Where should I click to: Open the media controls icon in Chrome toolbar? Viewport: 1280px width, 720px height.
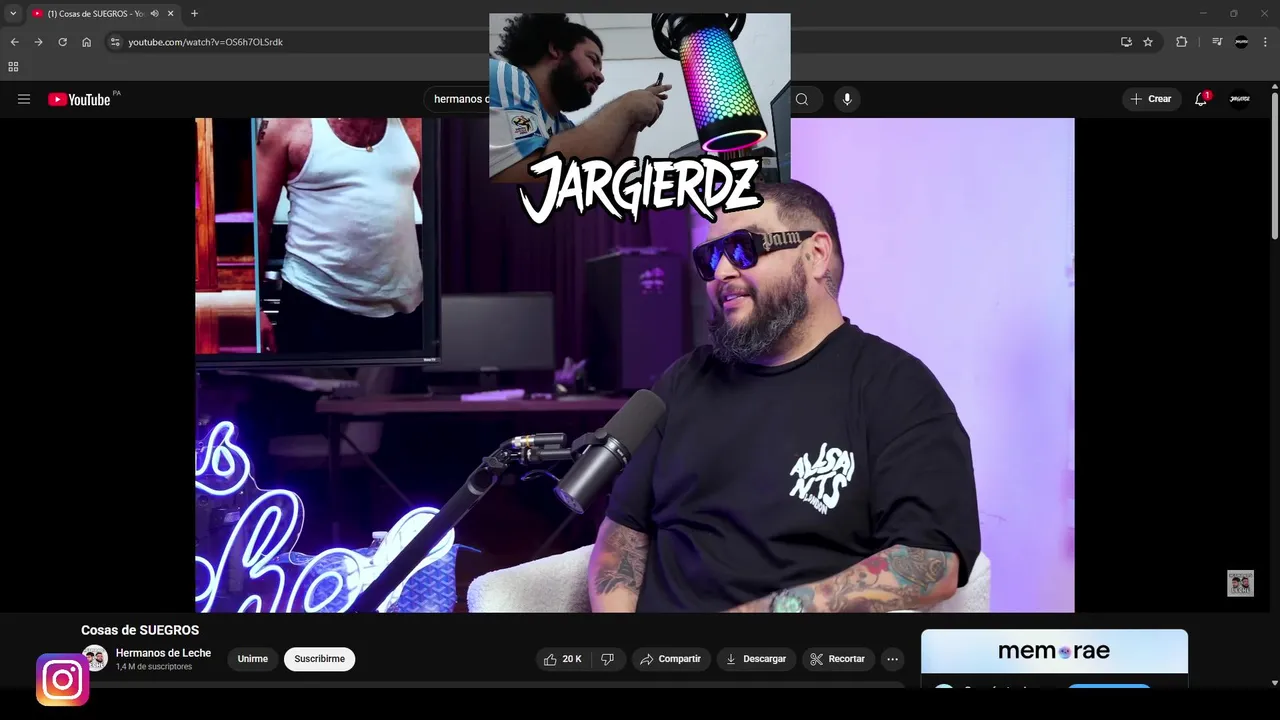1217,42
